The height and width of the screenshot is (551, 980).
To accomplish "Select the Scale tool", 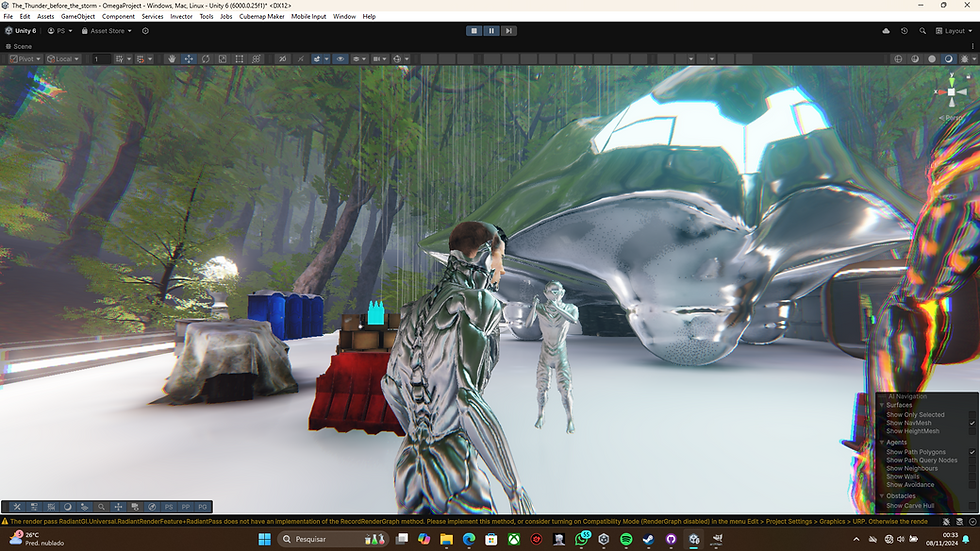I will (x=222, y=59).
